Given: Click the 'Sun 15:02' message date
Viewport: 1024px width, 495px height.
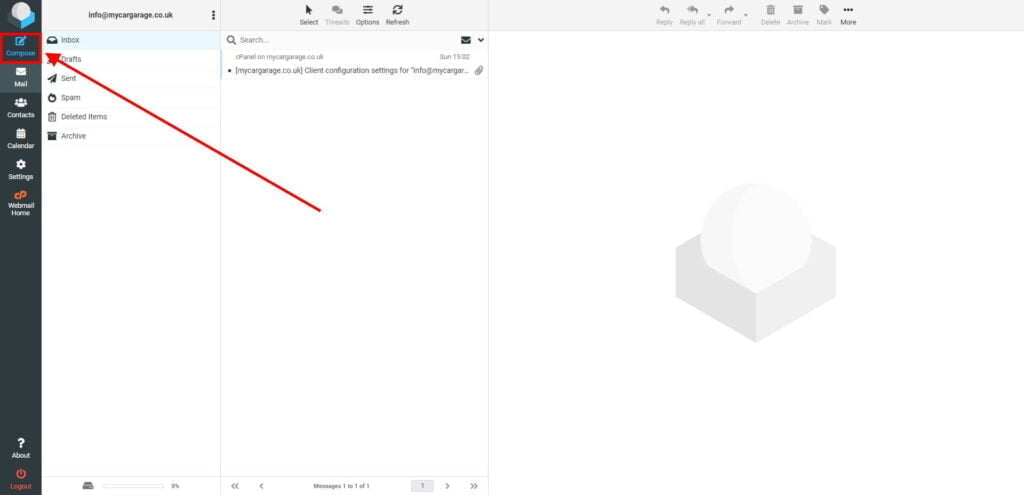Looking at the screenshot, I should (455, 57).
